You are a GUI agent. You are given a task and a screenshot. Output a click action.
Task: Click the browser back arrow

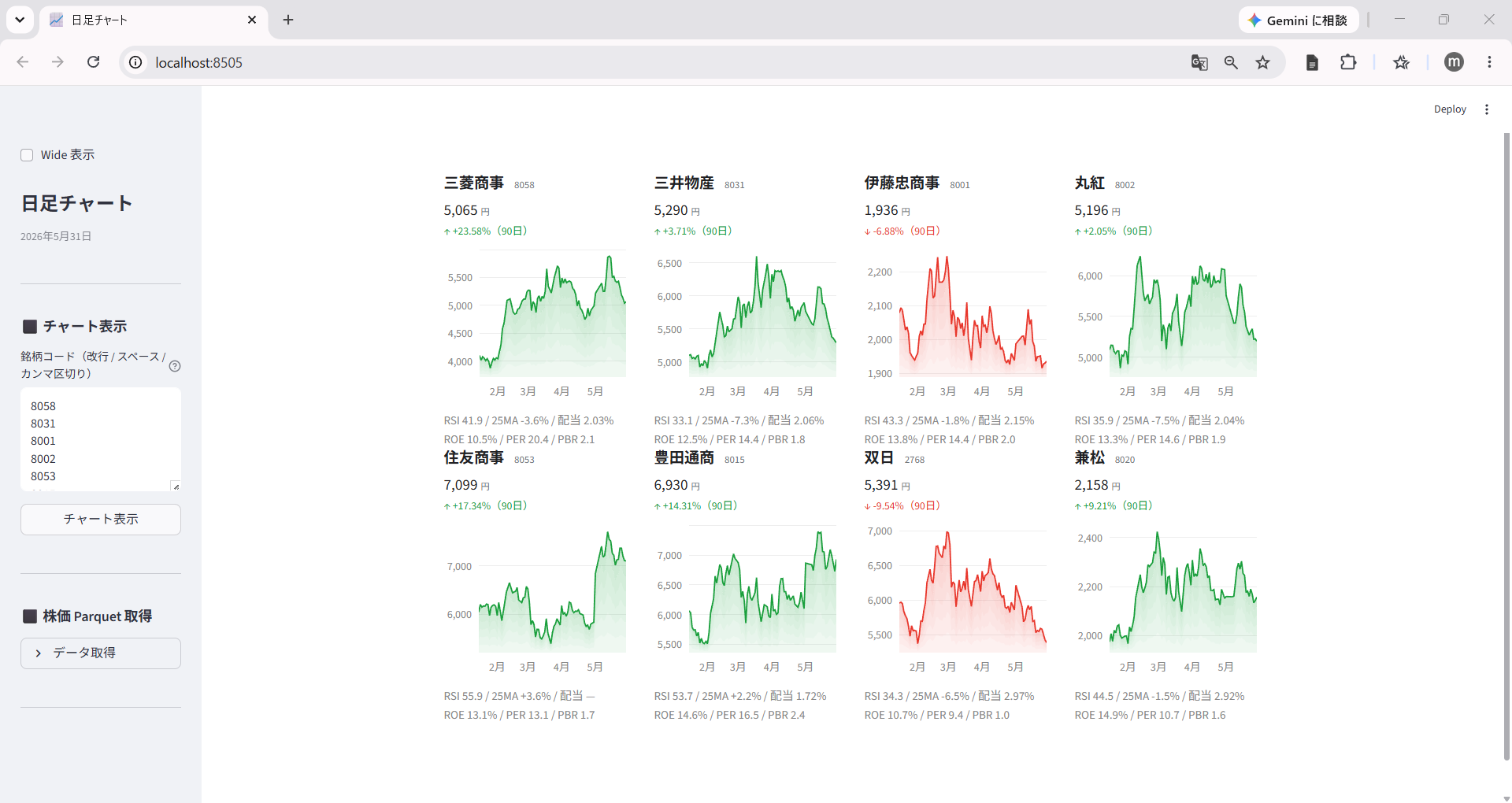[23, 62]
